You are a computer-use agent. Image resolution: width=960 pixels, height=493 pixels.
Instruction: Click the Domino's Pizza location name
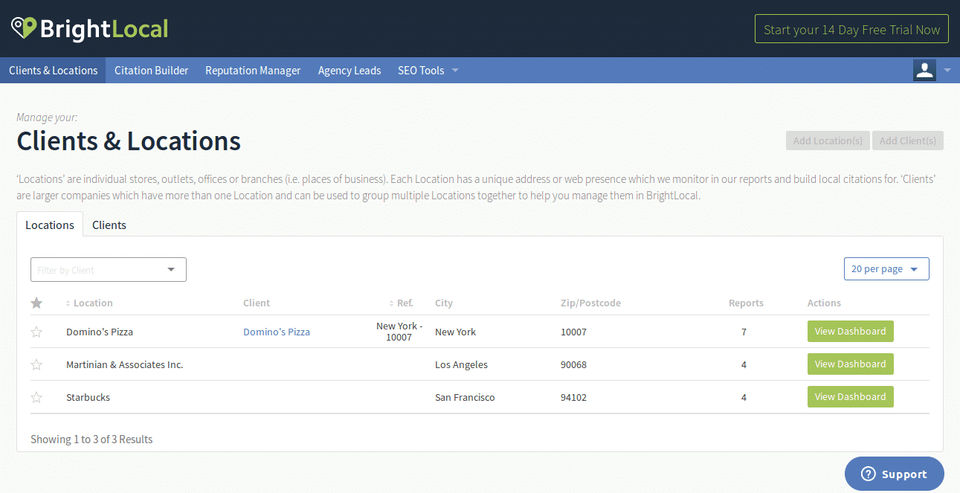(100, 332)
